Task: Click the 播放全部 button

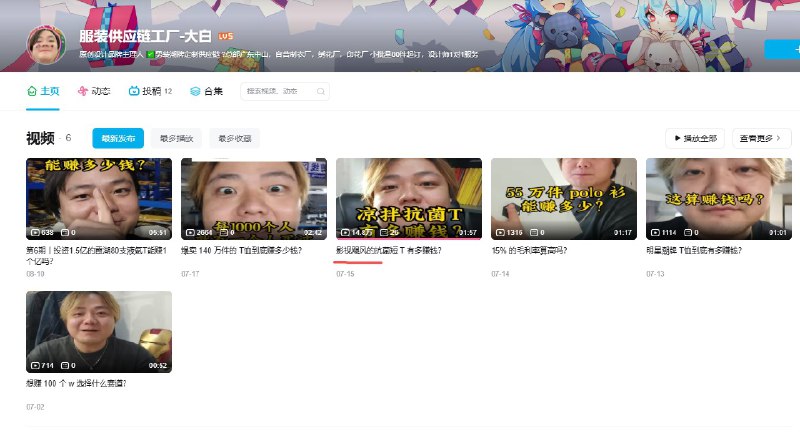Action: [x=695, y=138]
